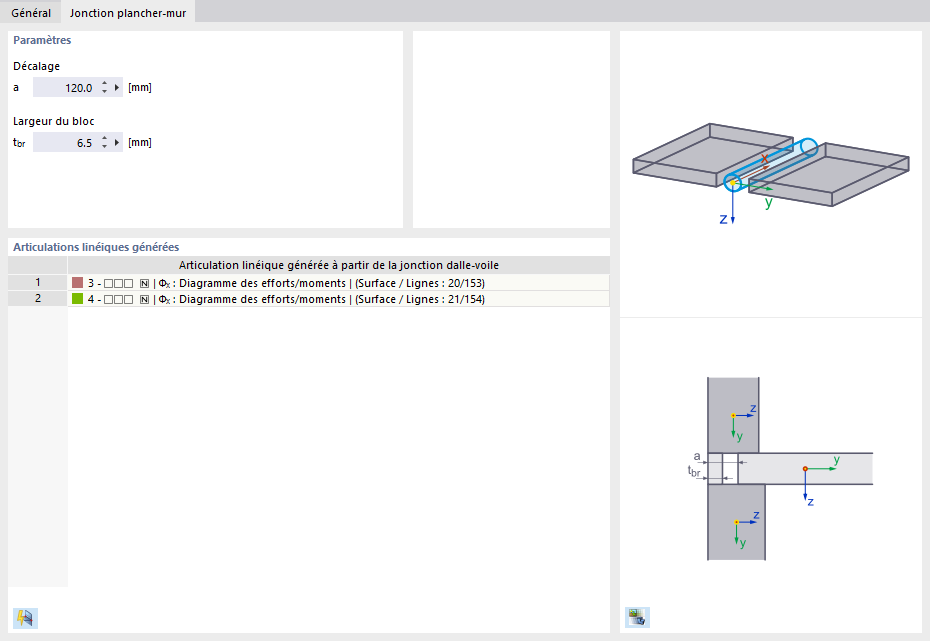Select hinge 4 entry Surface / Lignes : 21/154

[339, 299]
